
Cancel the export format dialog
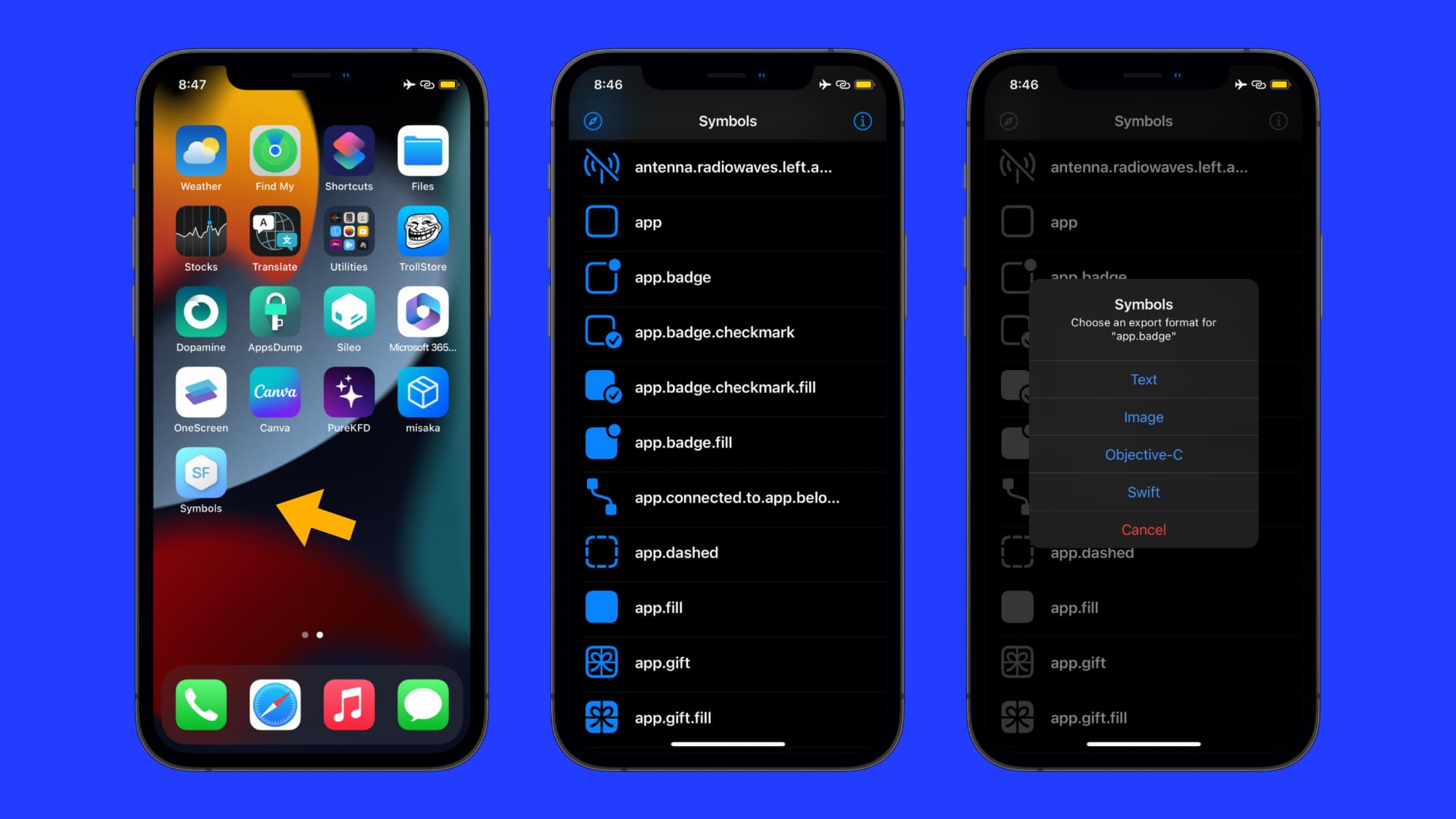tap(1143, 529)
